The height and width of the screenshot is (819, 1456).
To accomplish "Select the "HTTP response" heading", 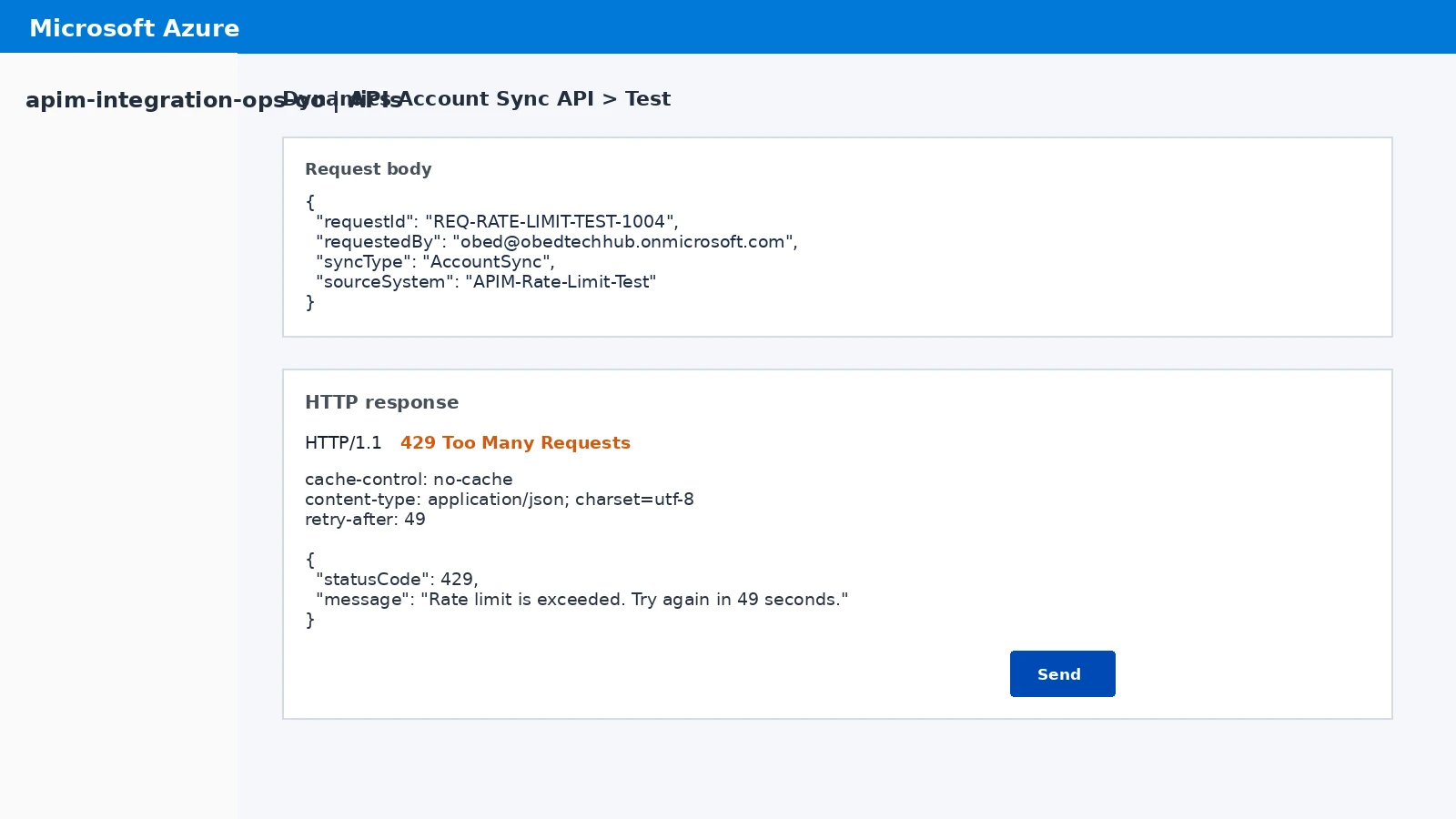I will click(382, 402).
